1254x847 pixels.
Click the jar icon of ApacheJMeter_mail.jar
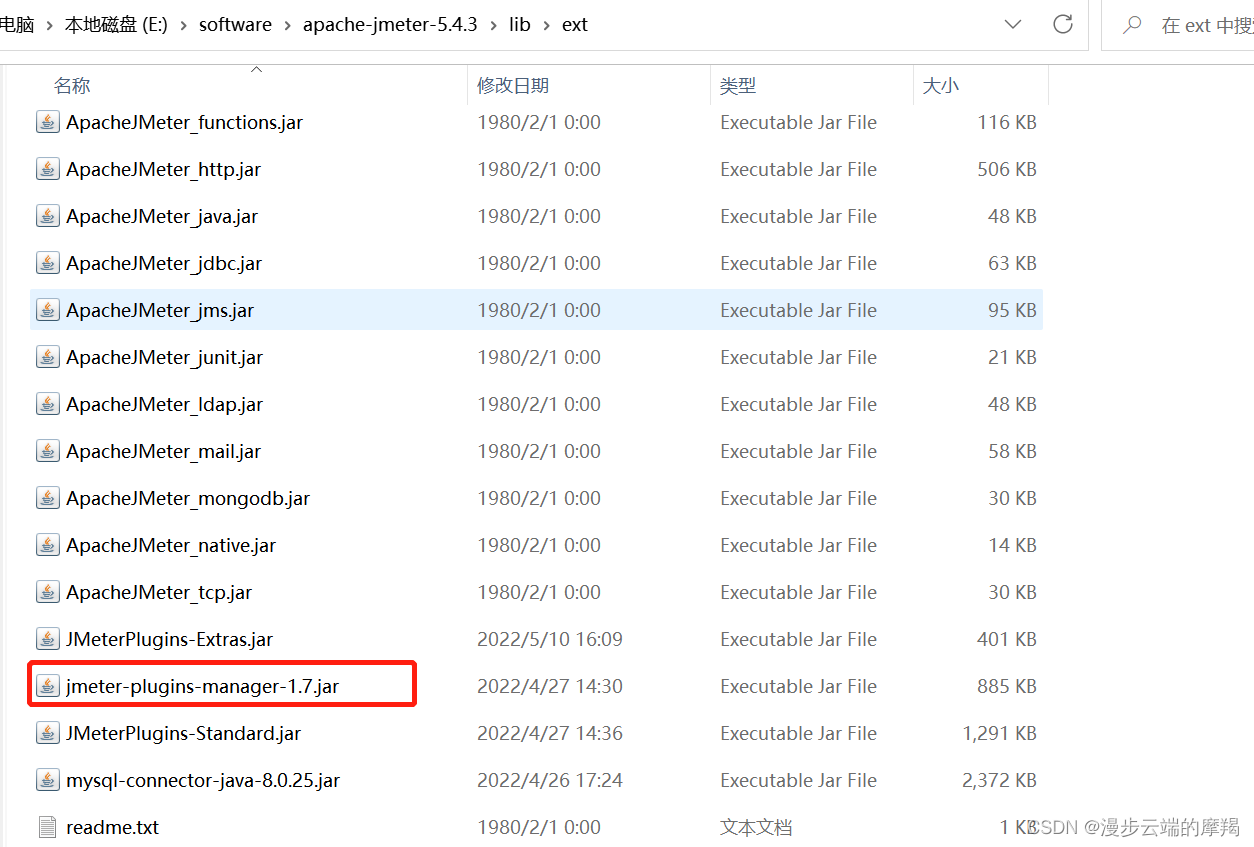(x=47, y=451)
